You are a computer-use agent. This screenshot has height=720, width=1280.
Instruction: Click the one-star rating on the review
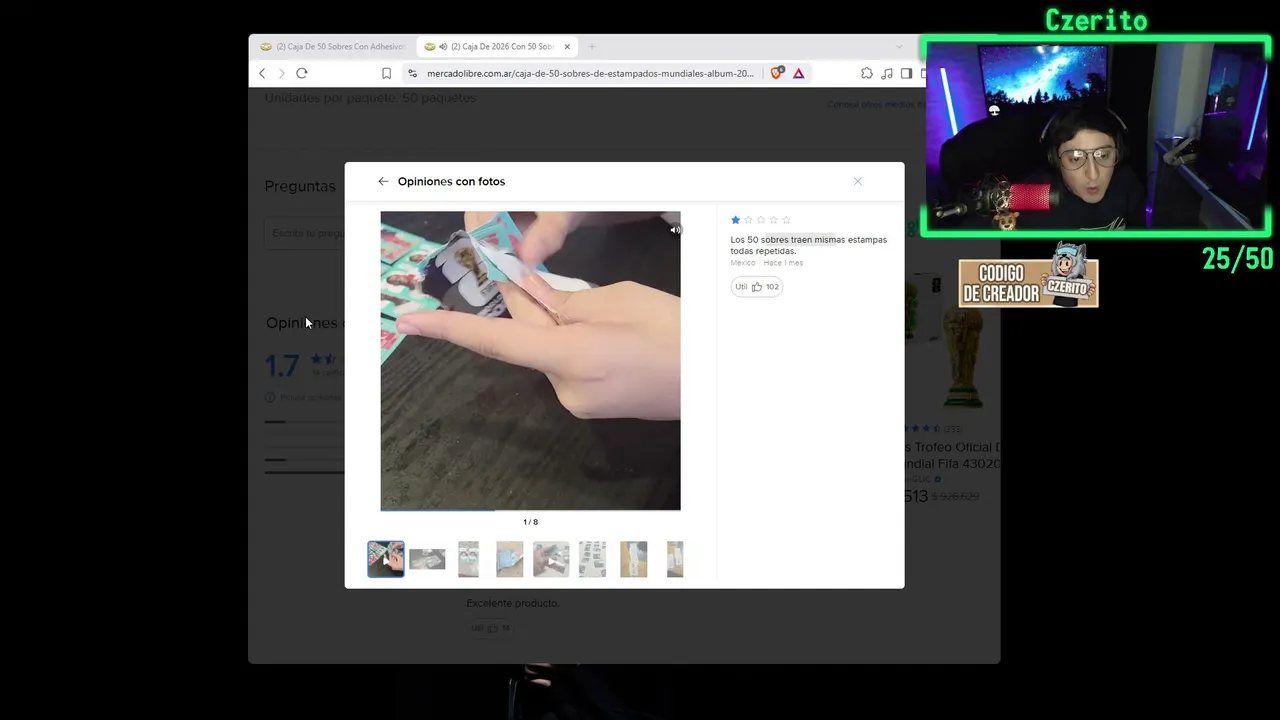pyautogui.click(x=735, y=220)
